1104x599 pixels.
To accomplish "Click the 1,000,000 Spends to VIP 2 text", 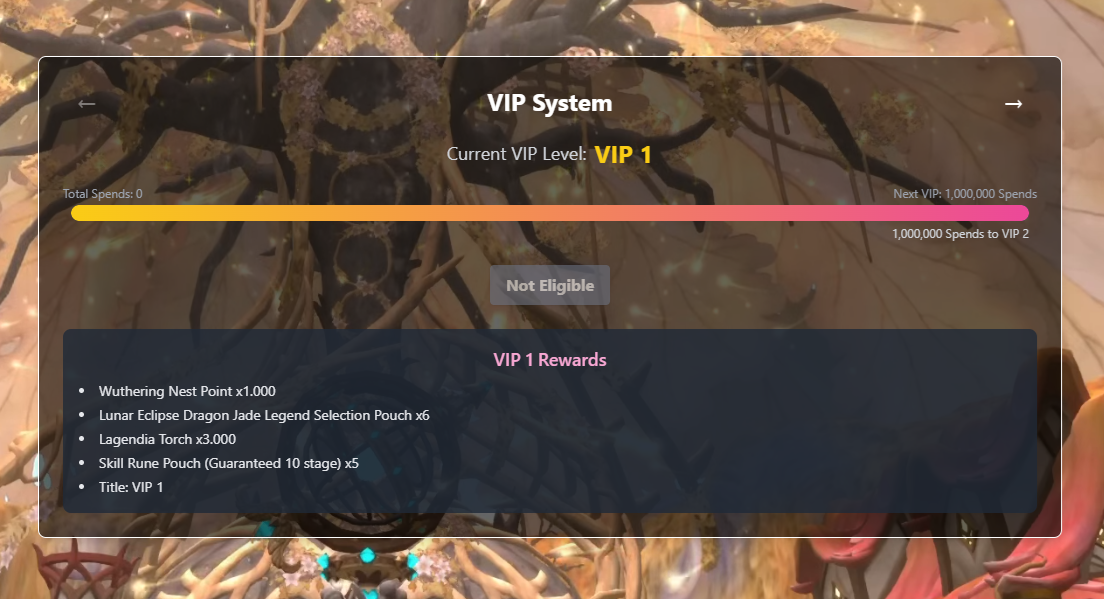I will point(960,234).
